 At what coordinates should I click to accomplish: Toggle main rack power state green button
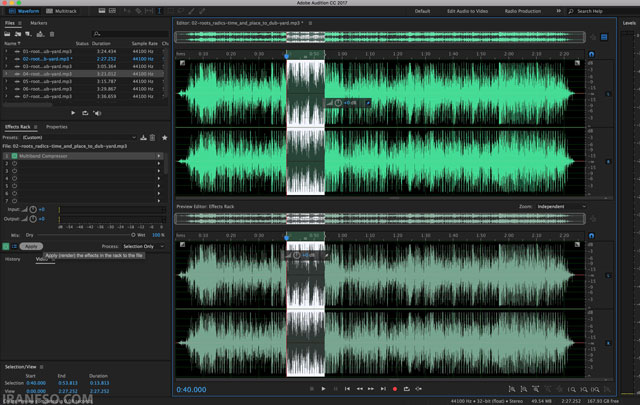pyautogui.click(x=6, y=247)
